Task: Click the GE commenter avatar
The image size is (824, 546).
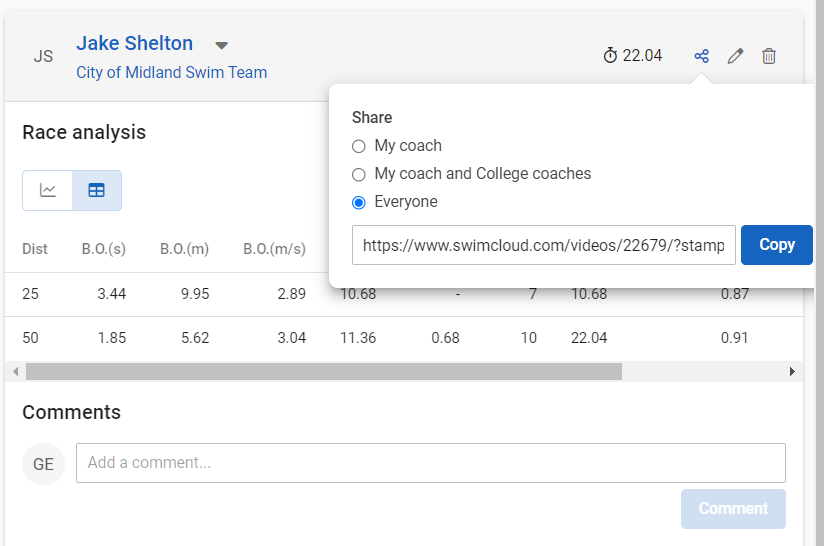Action: pos(44,464)
